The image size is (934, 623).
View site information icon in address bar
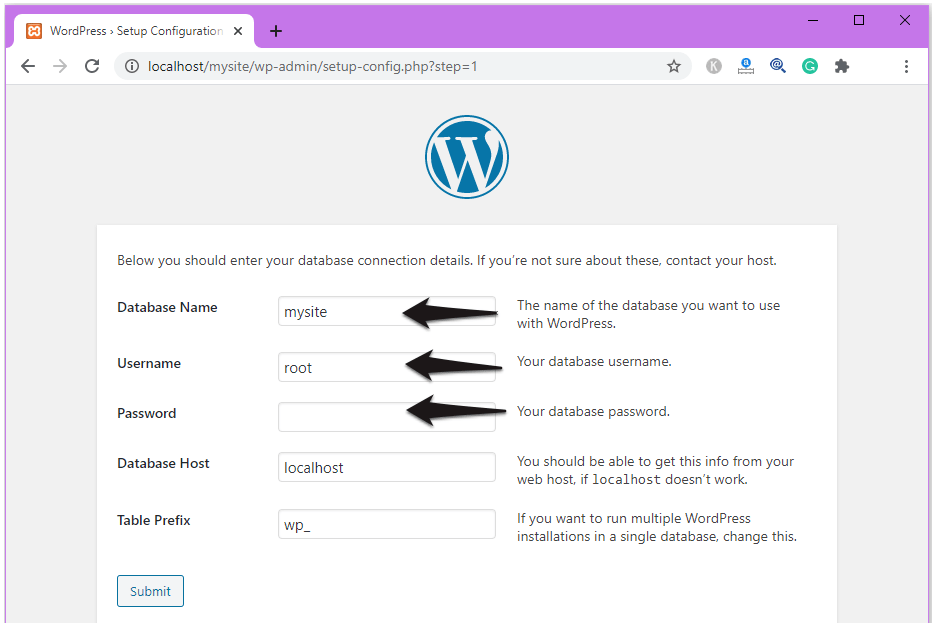click(x=132, y=66)
